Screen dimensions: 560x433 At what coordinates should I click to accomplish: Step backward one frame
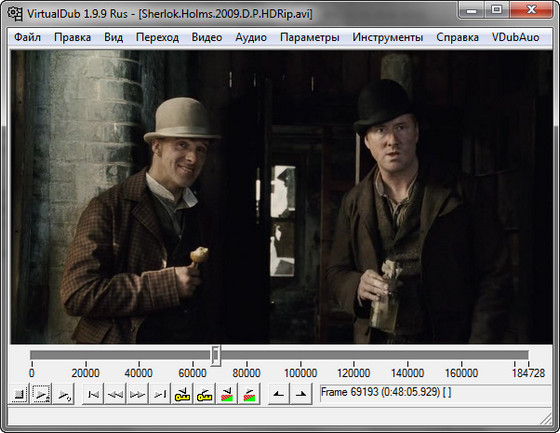coord(115,394)
